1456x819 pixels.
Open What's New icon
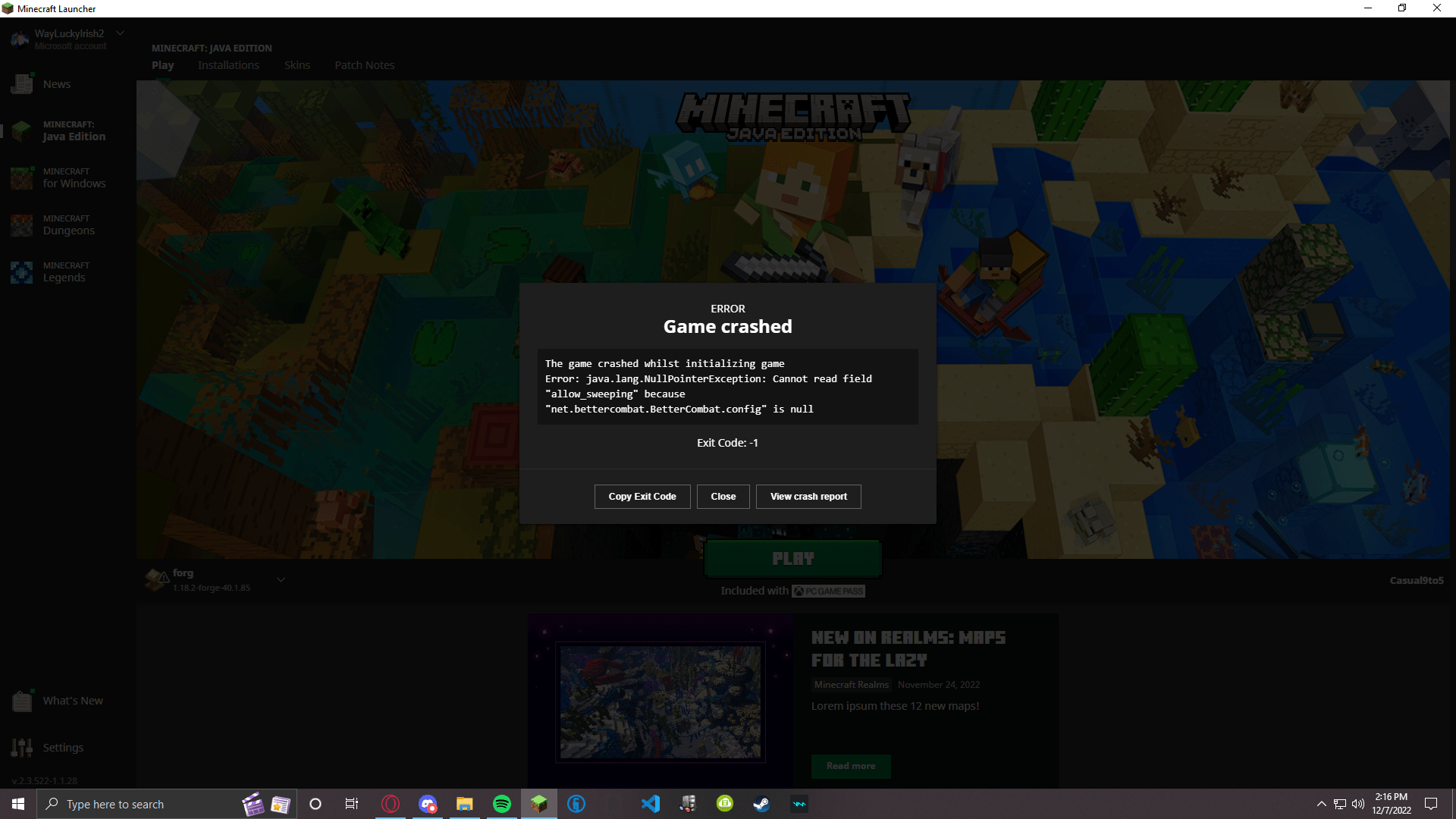coord(22,701)
